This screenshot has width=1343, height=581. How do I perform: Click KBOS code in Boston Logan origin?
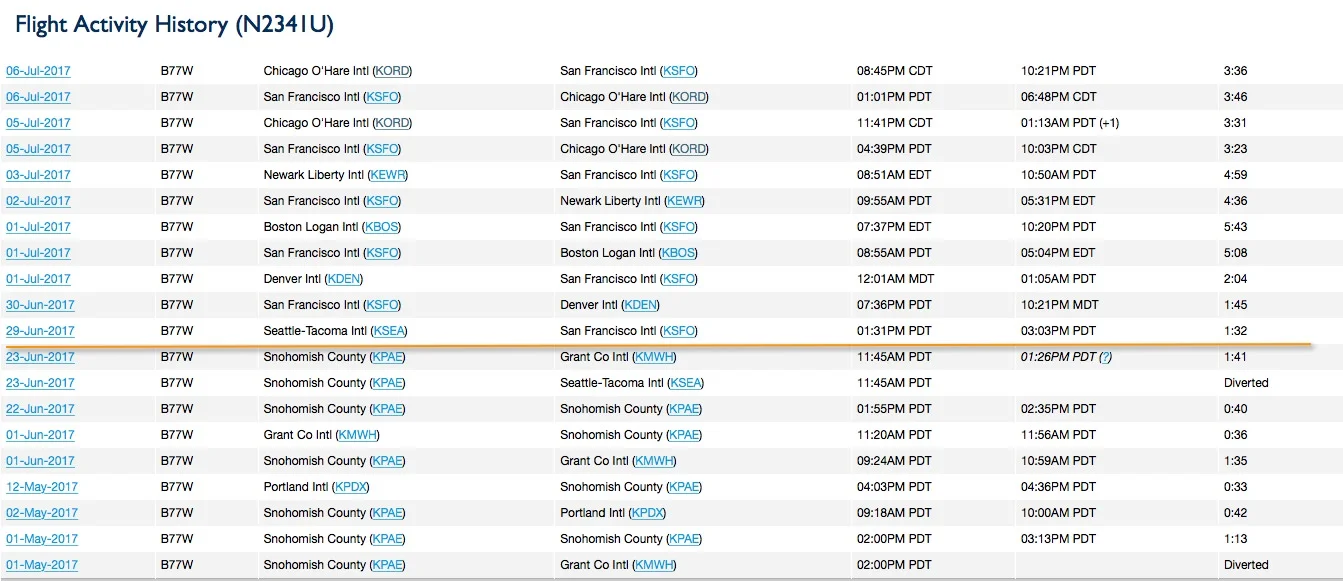[x=382, y=227]
